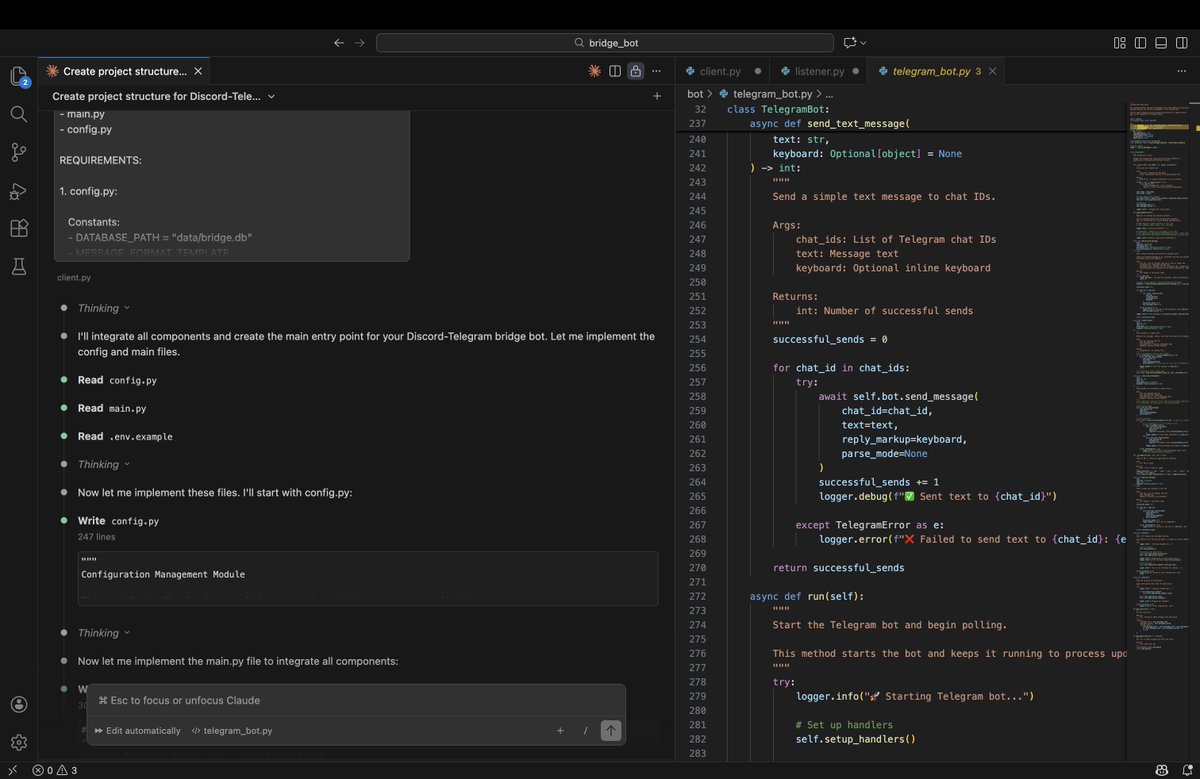Open More Actions for the right editor group
This screenshot has width=1200, height=779.
click(1184, 71)
